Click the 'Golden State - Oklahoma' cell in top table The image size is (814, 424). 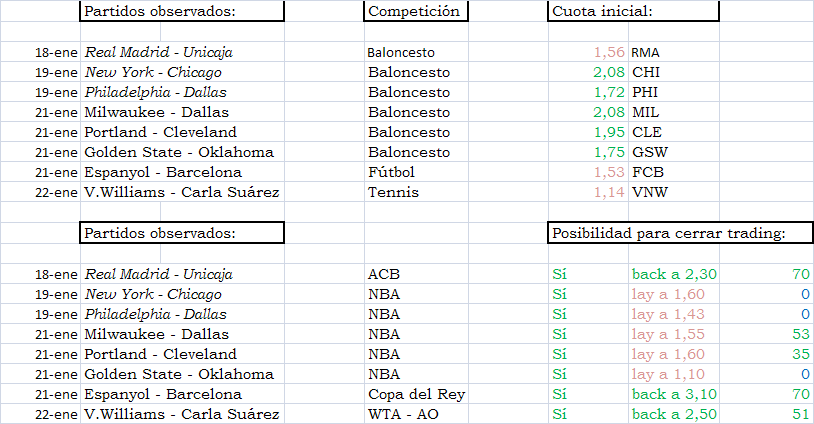click(x=182, y=152)
